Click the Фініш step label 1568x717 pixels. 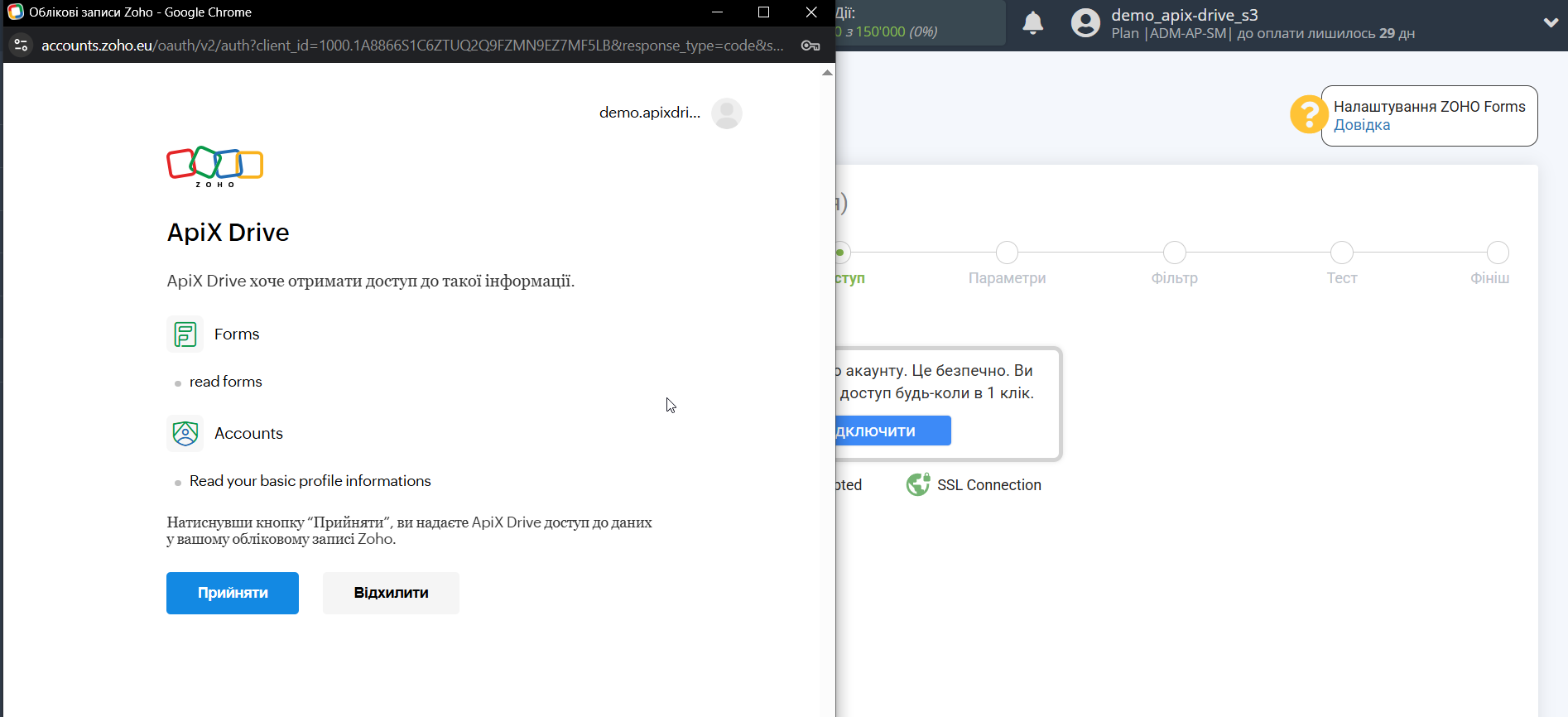tap(1490, 278)
